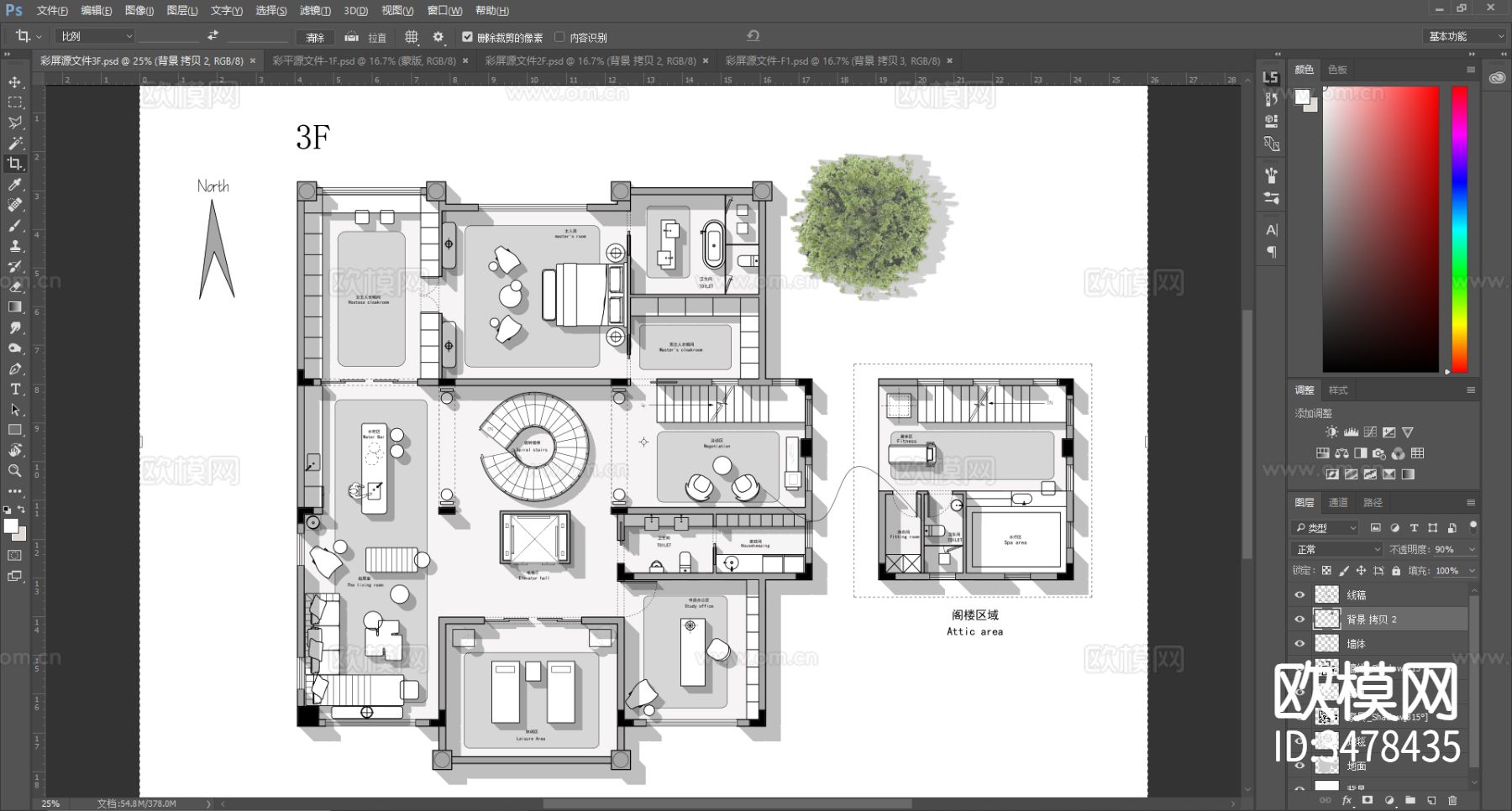Hide the 地面 layer
Screen dimensions: 1512x811
[x=1299, y=766]
